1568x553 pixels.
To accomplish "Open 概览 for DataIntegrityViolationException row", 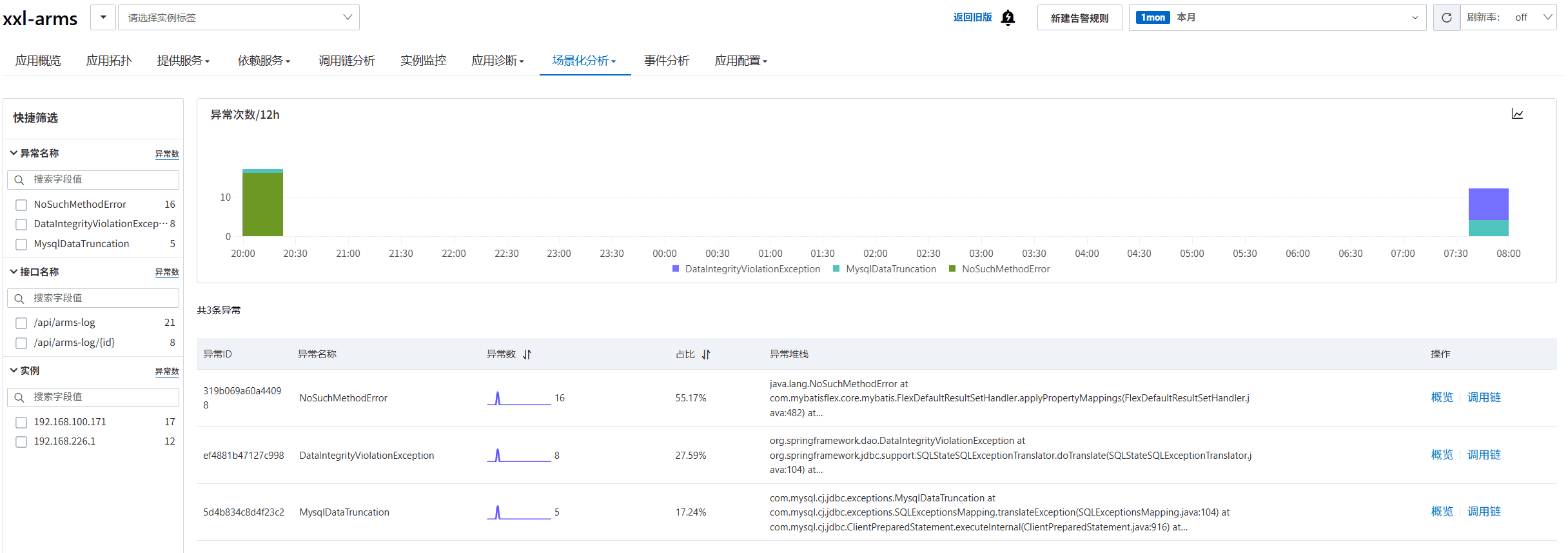I will (1442, 455).
